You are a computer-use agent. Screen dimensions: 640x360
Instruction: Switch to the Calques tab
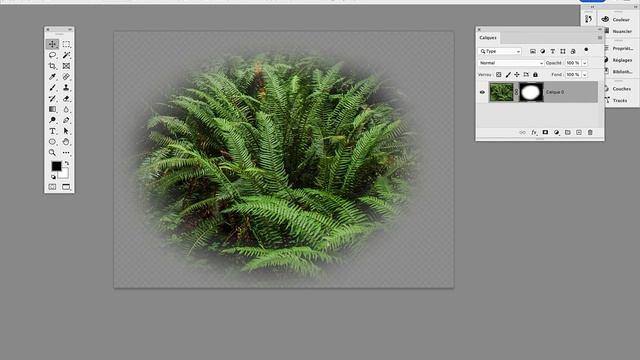click(488, 38)
